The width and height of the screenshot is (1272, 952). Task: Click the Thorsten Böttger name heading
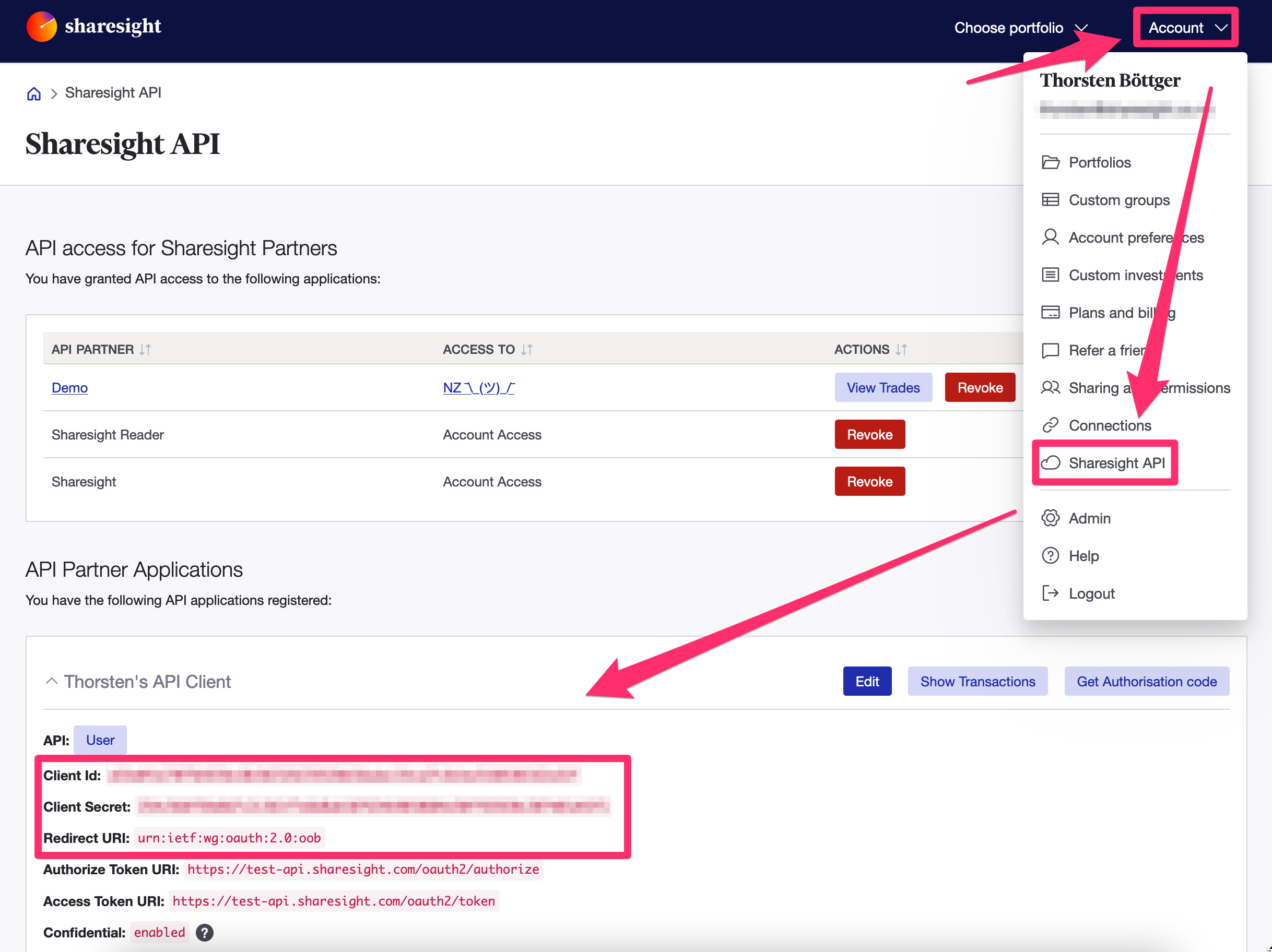point(1110,80)
